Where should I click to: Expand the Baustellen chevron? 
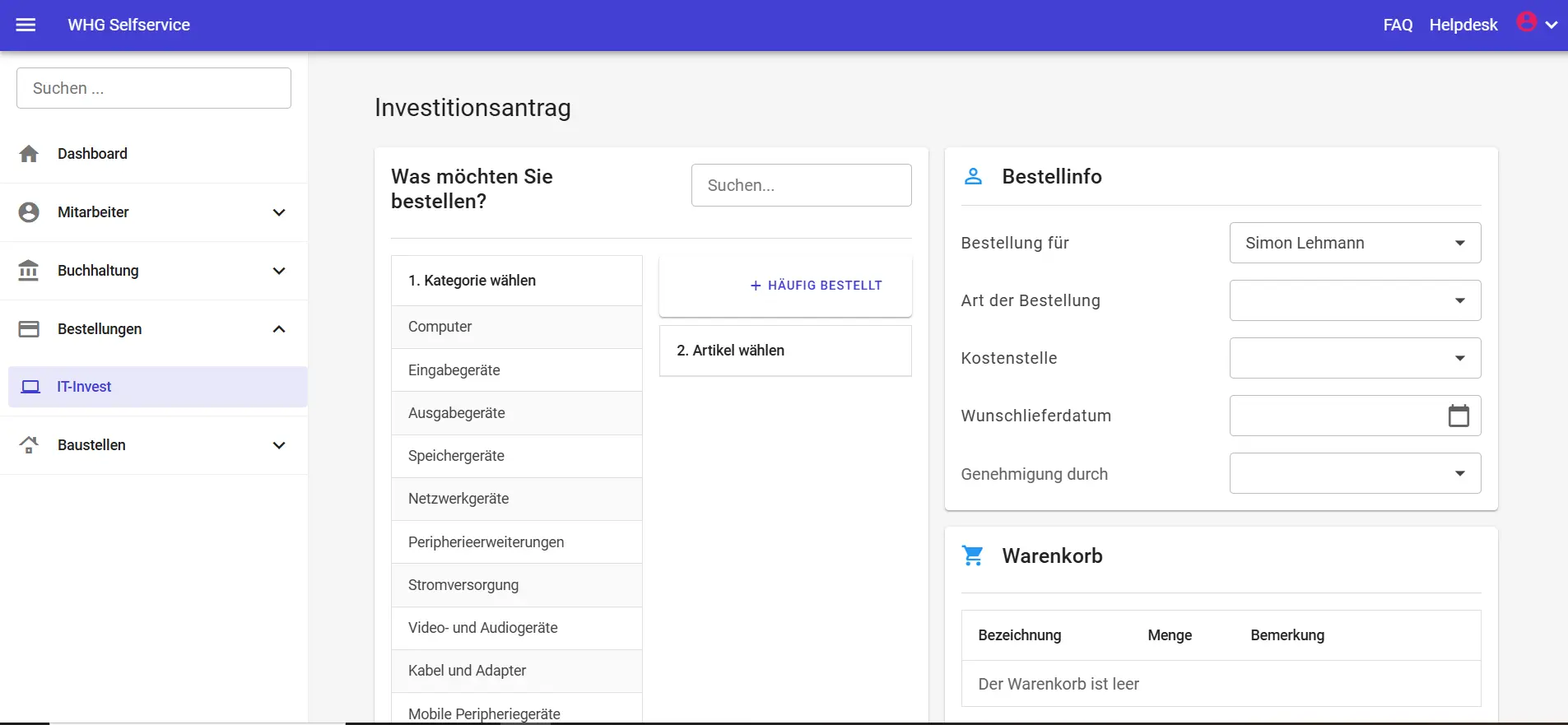(279, 445)
